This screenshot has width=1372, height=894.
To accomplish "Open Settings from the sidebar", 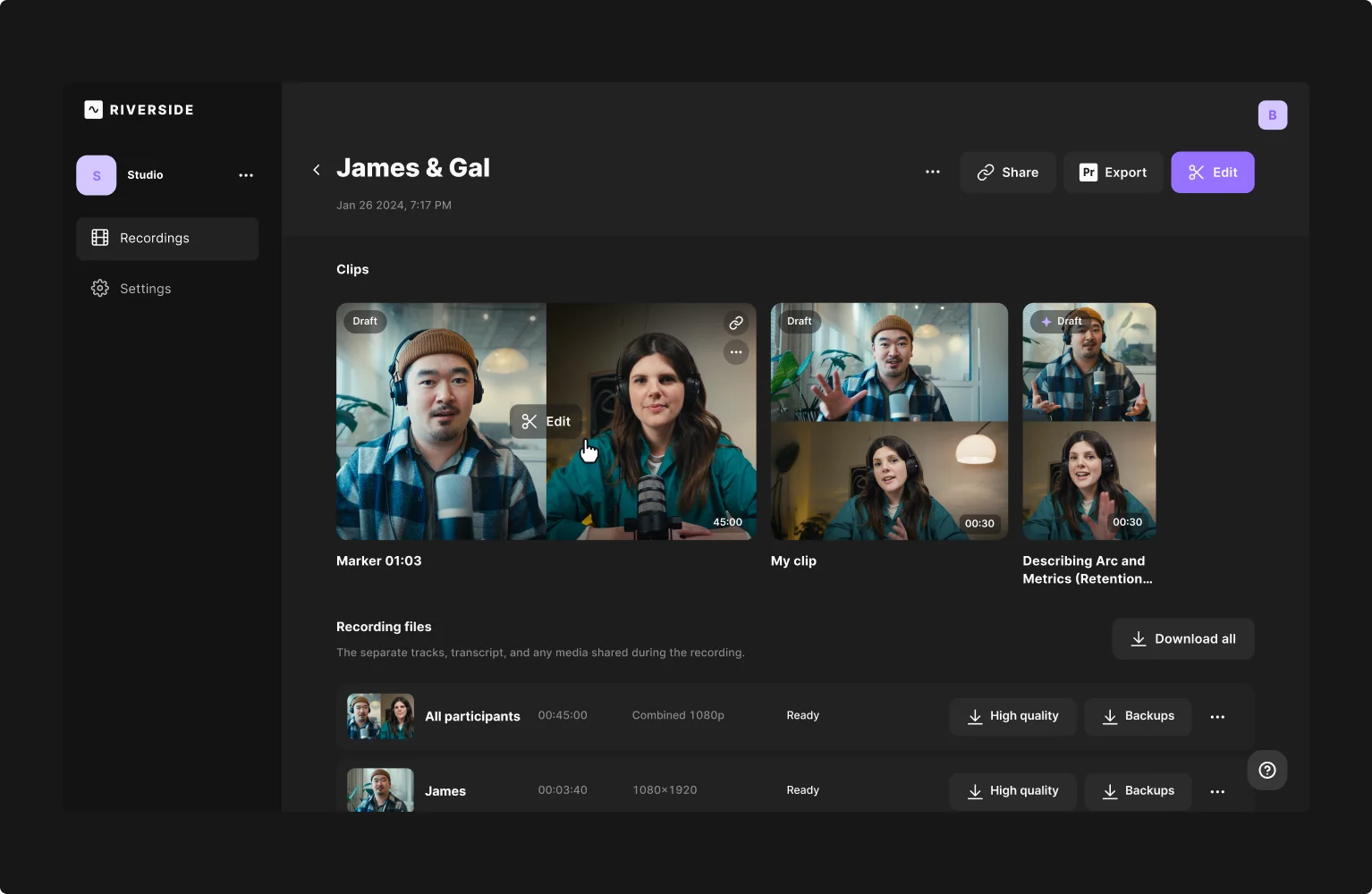I will pyautogui.click(x=145, y=289).
